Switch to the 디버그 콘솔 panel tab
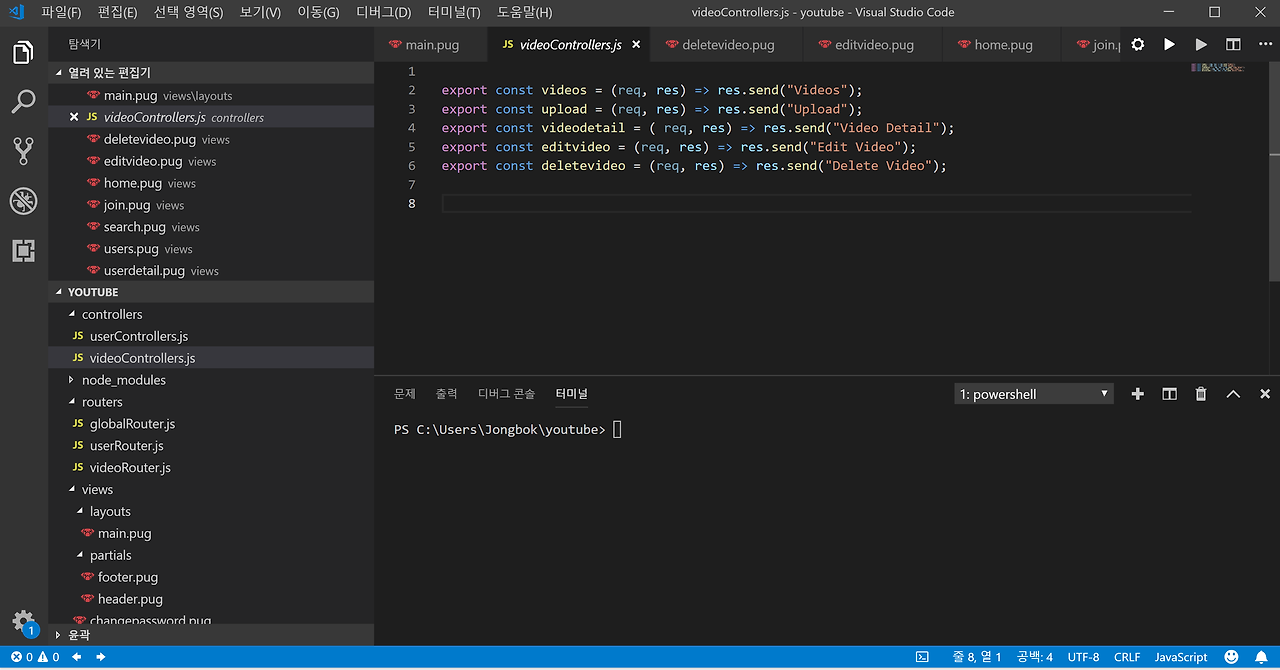 (x=506, y=394)
